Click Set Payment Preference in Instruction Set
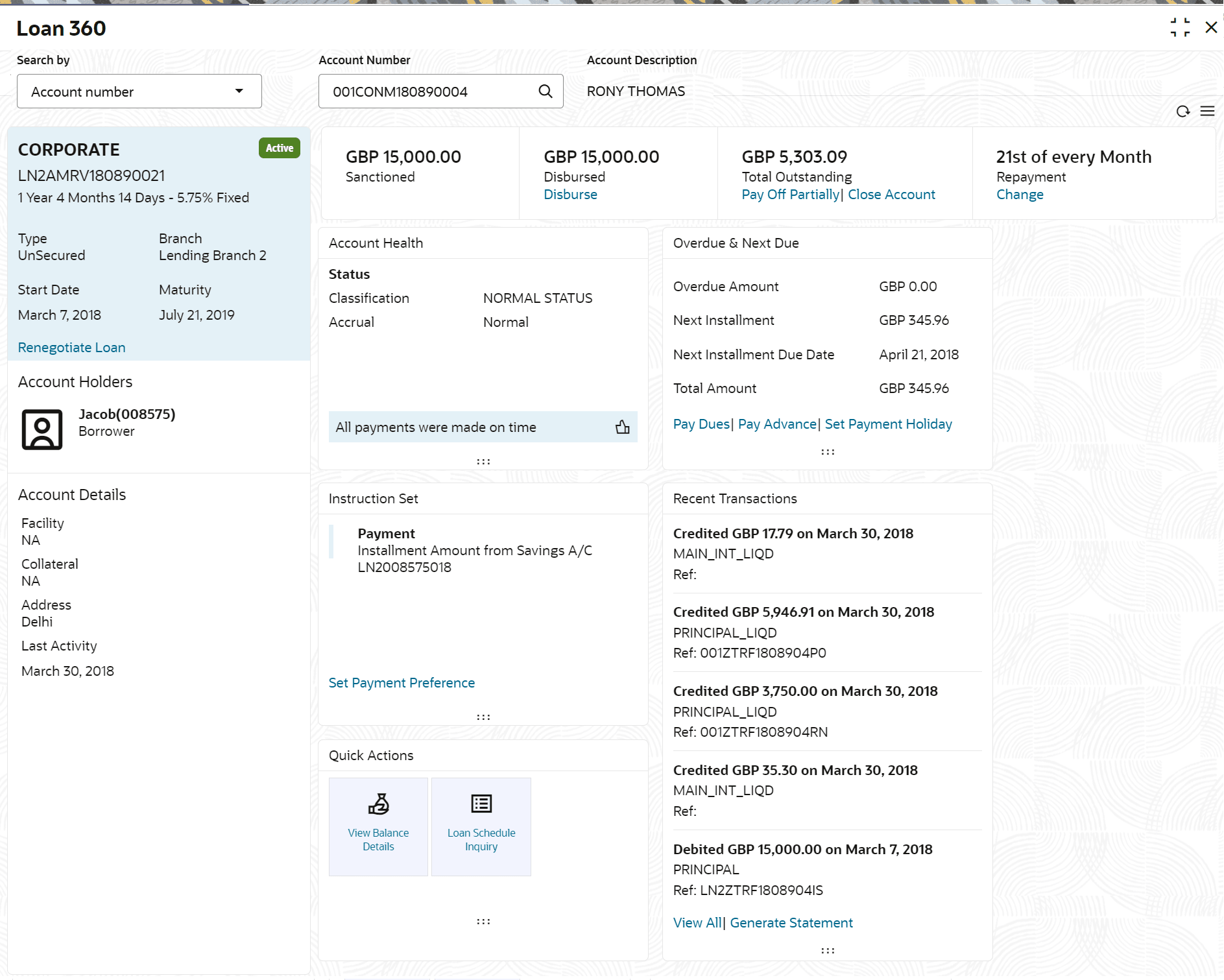Image resolution: width=1224 pixels, height=980 pixels. pos(402,682)
